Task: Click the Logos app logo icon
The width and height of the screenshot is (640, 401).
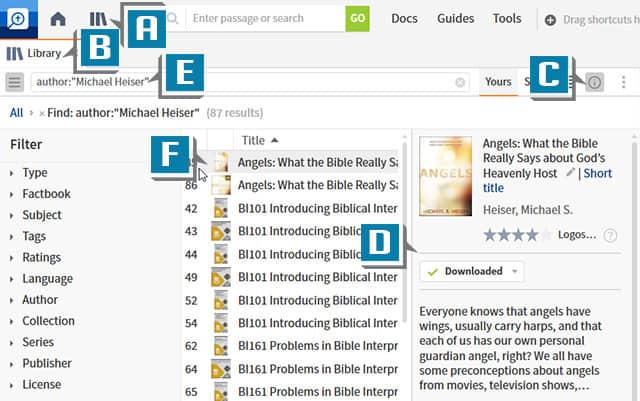Action: [x=18, y=18]
